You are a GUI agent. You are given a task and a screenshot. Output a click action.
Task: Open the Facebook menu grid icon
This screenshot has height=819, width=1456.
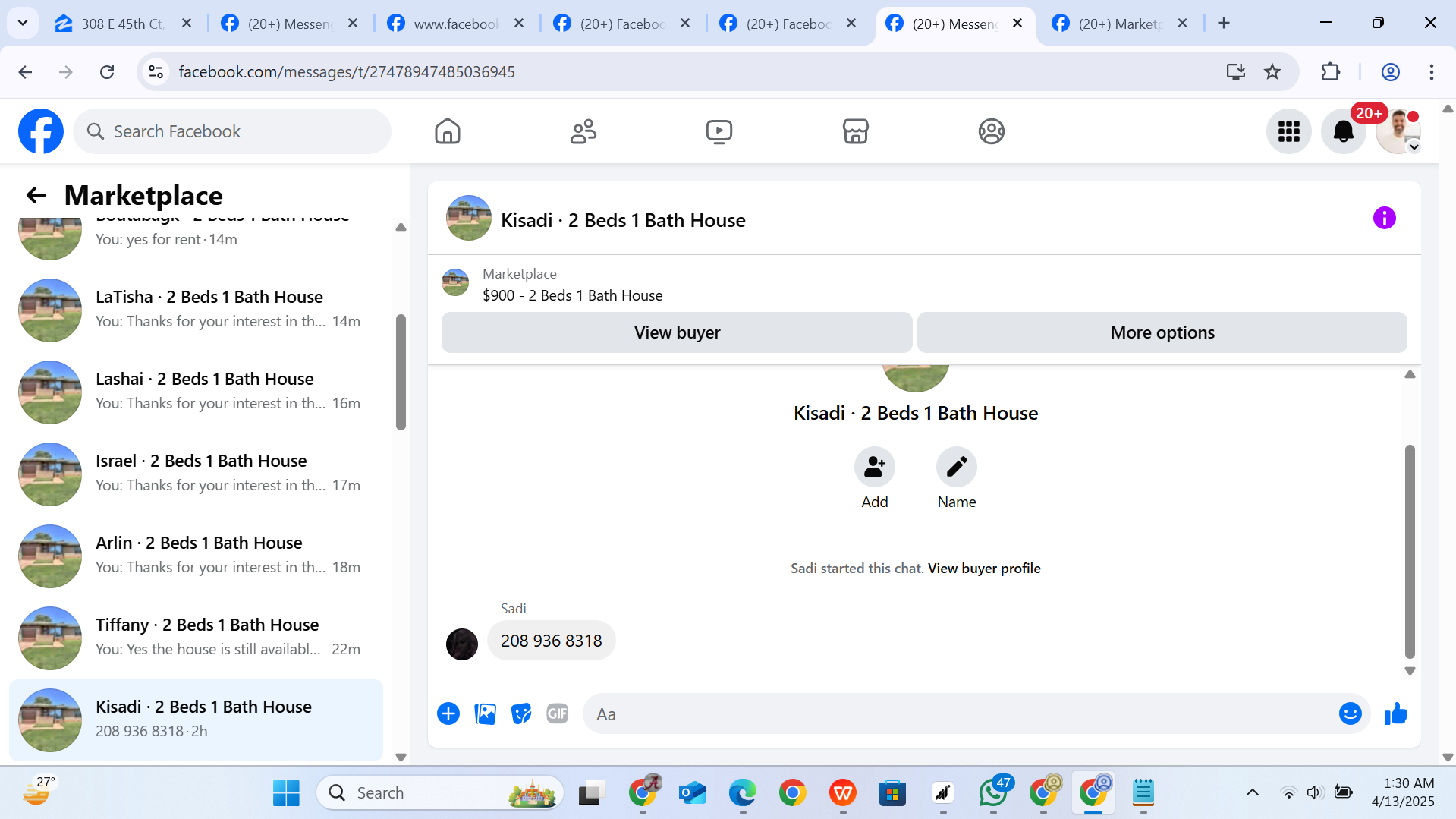point(1288,131)
